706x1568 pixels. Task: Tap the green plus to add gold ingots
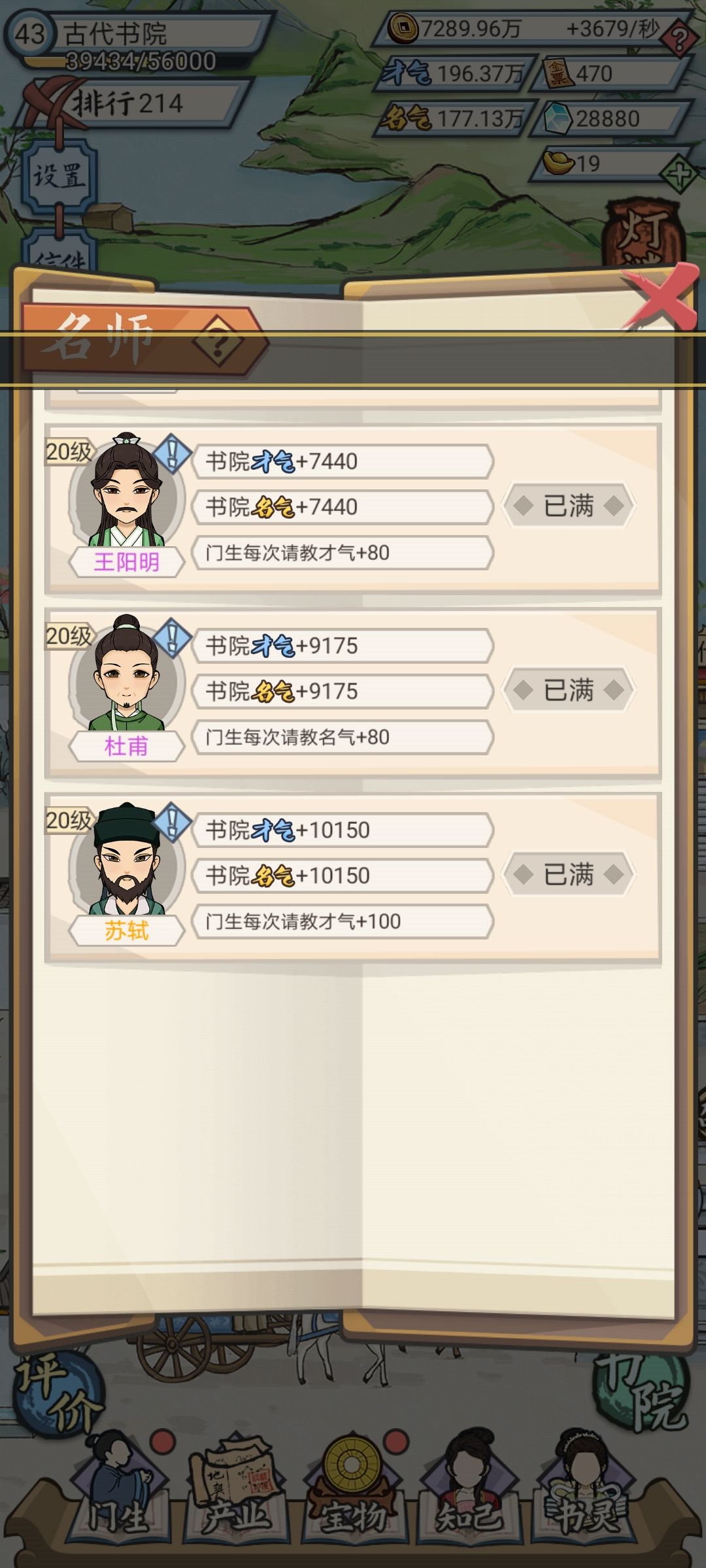(679, 174)
